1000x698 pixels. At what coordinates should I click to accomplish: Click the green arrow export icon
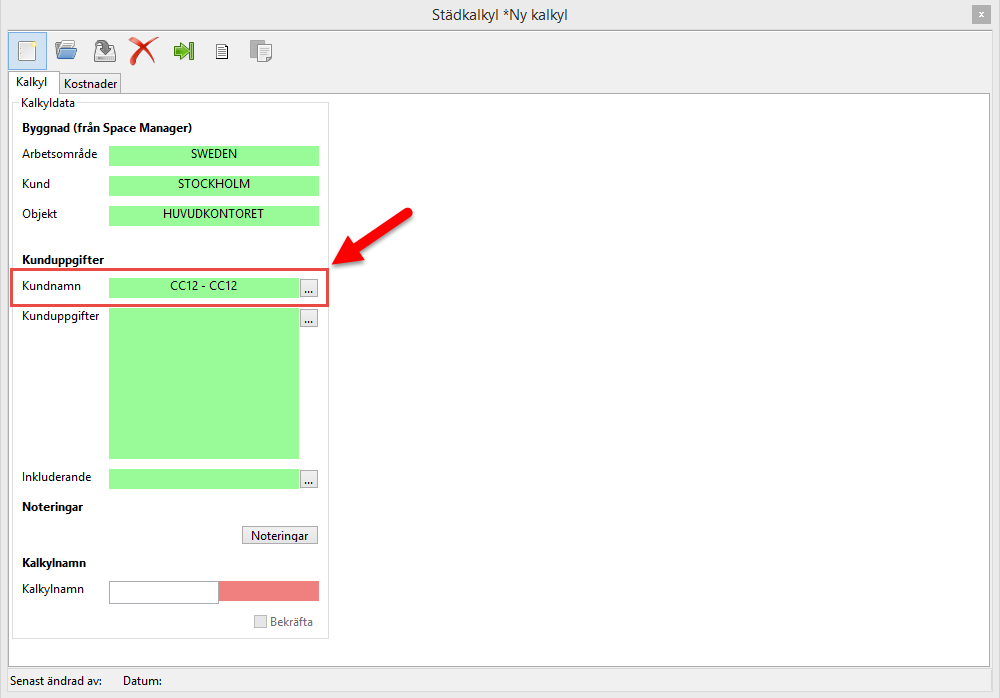pos(183,50)
